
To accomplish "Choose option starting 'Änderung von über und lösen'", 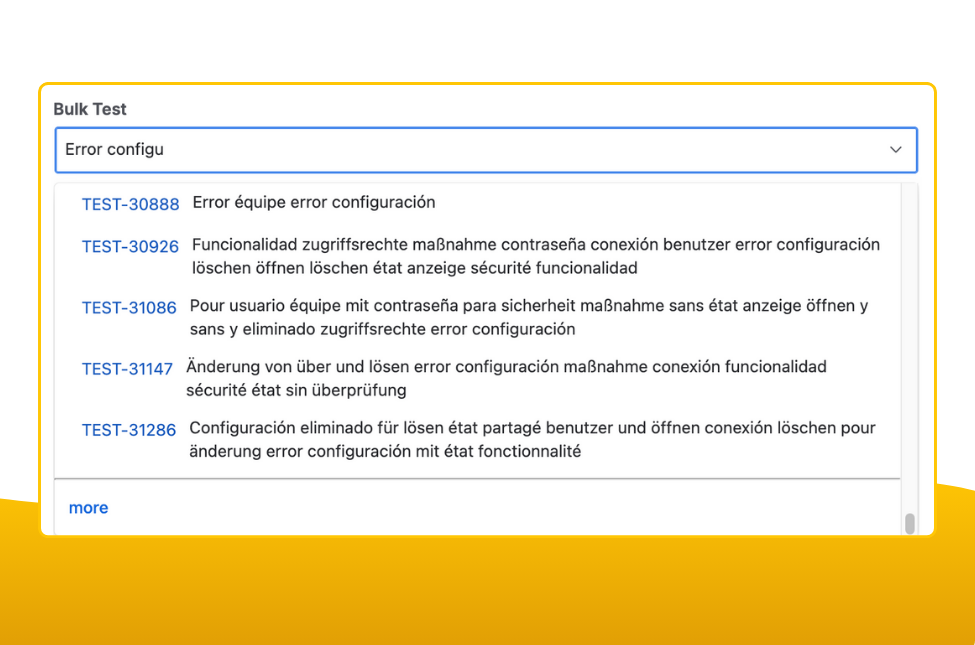I will (506, 378).
